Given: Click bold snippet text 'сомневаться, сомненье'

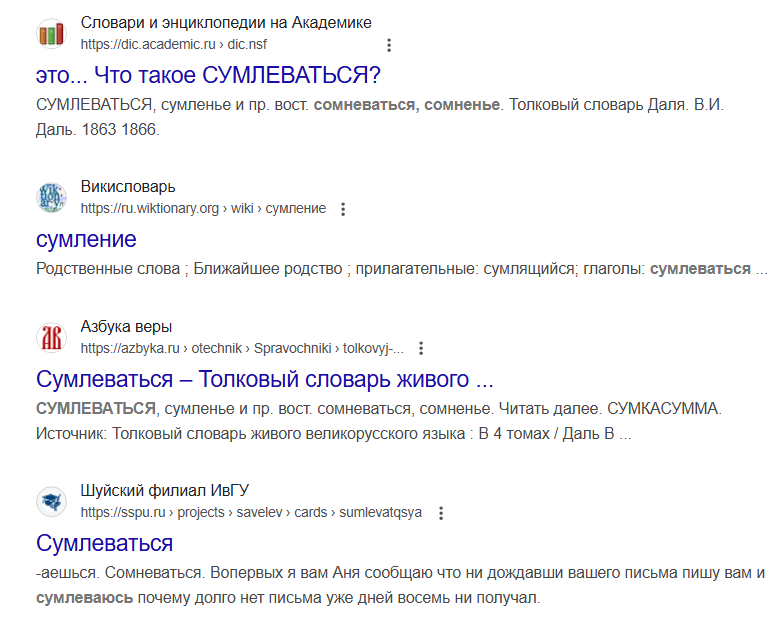Looking at the screenshot, I should tap(406, 105).
